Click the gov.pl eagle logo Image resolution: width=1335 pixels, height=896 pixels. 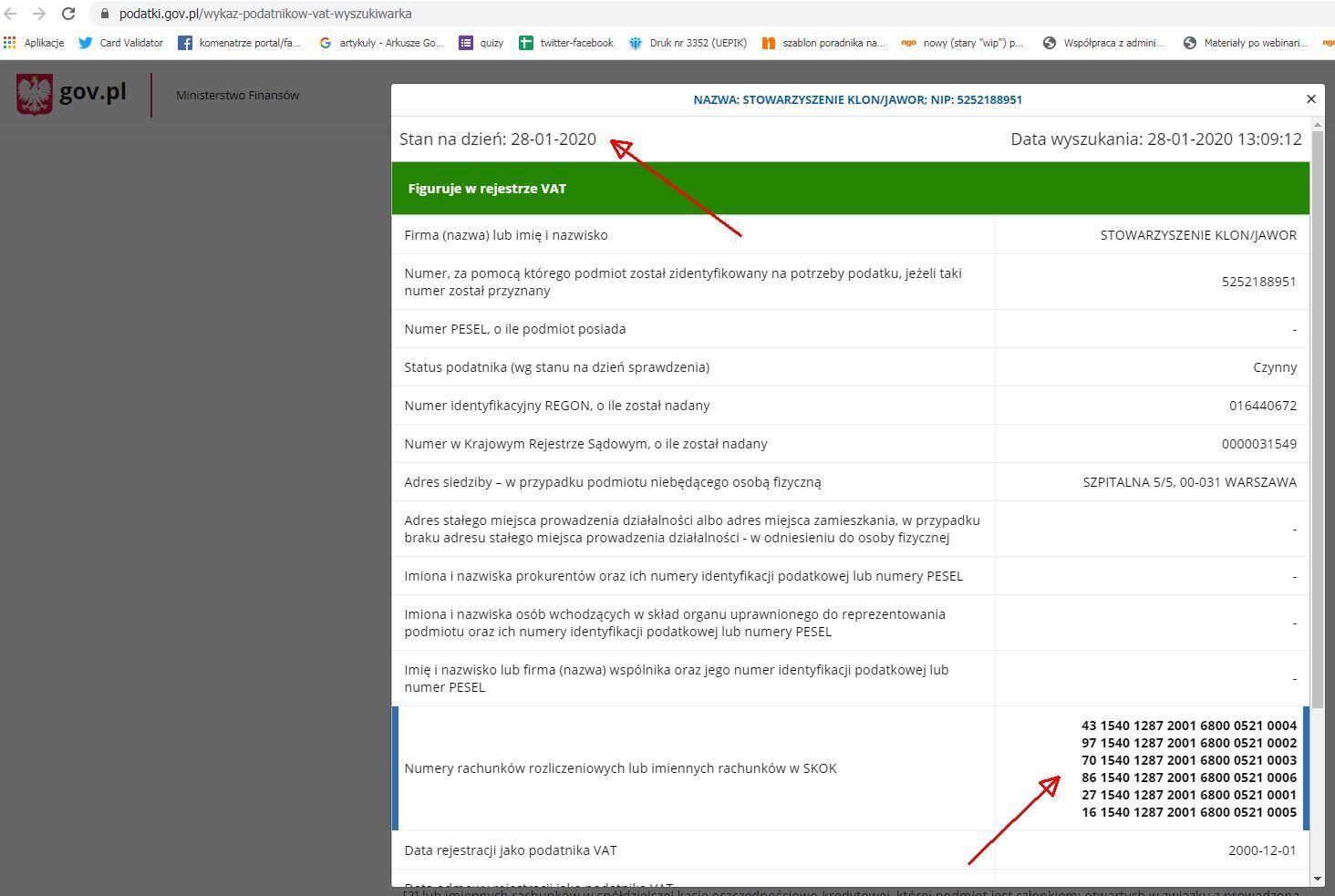point(35,94)
